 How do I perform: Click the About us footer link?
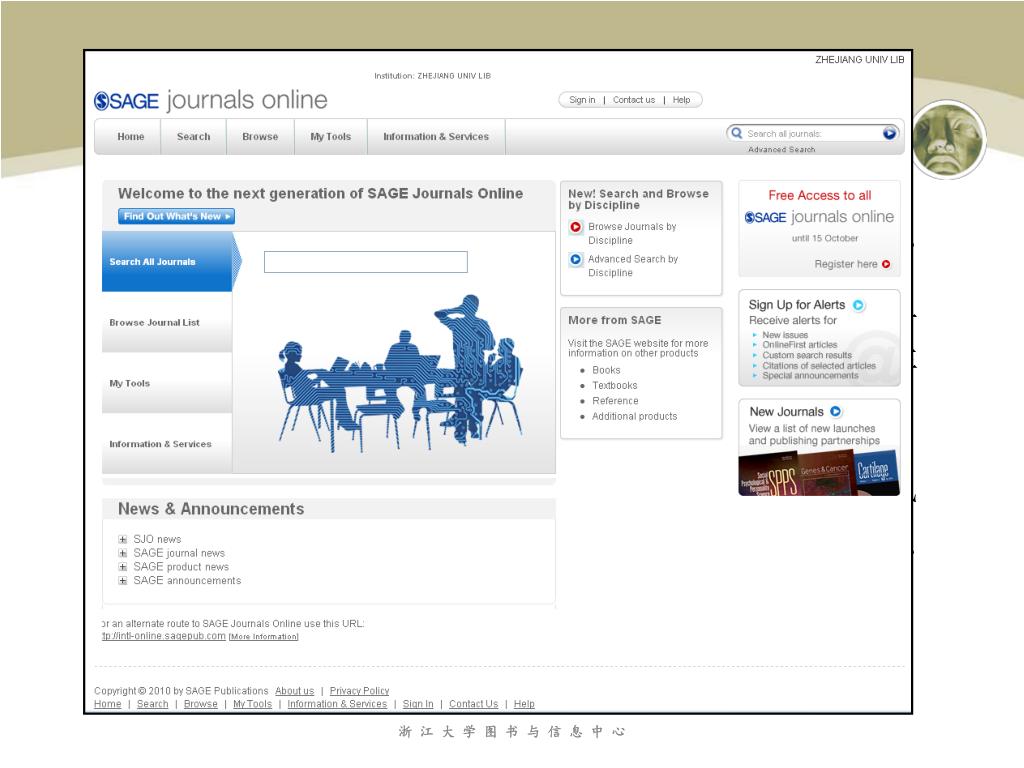pos(295,691)
